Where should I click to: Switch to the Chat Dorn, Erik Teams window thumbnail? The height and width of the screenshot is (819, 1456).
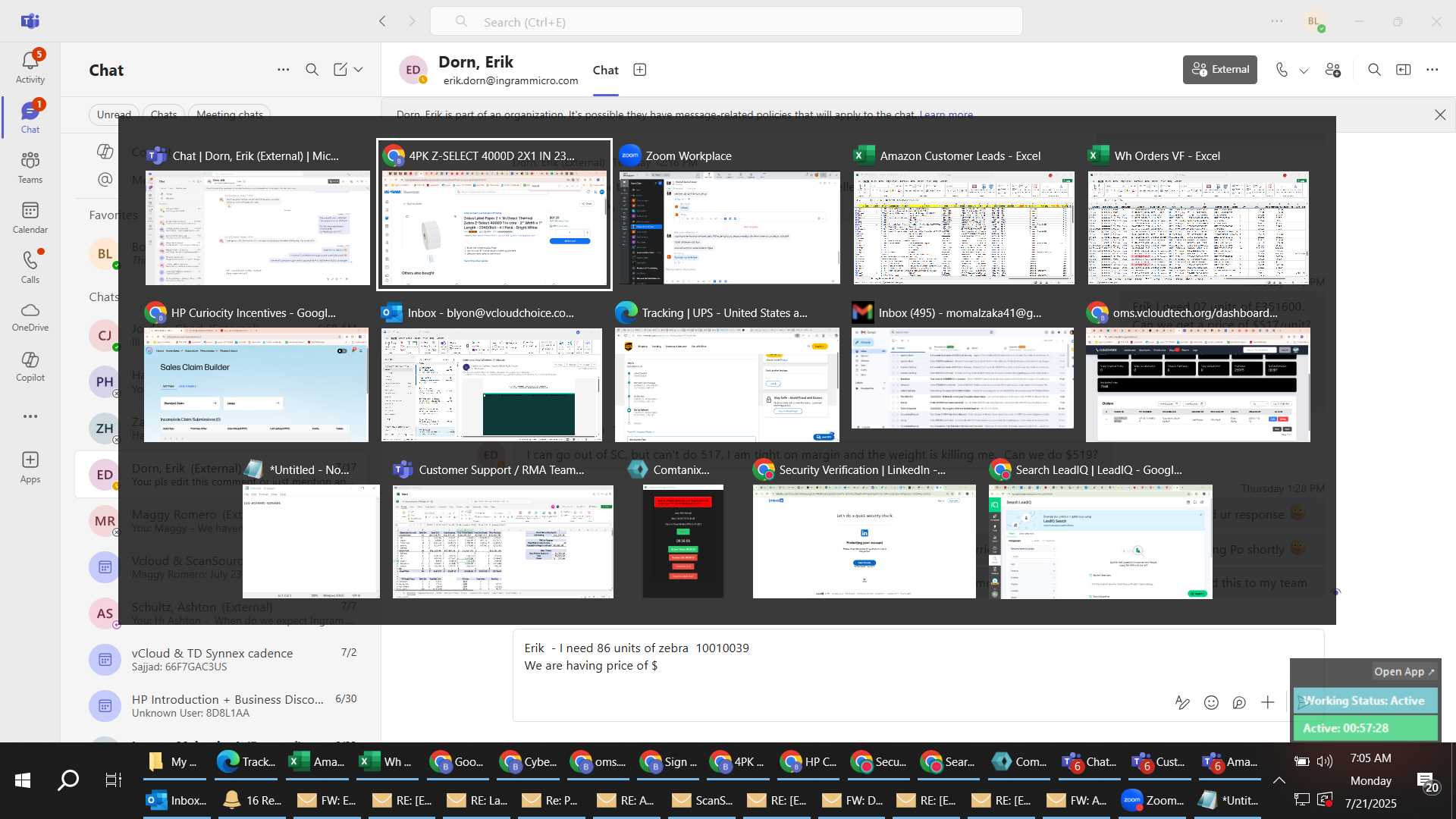click(258, 216)
